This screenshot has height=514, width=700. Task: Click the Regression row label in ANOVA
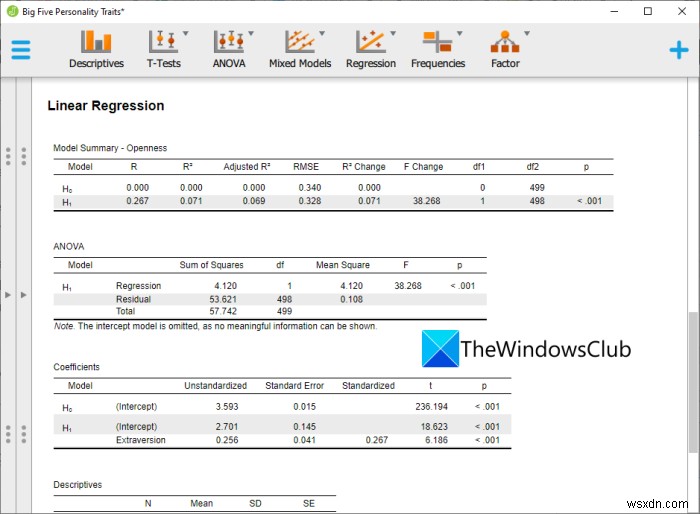pos(138,286)
